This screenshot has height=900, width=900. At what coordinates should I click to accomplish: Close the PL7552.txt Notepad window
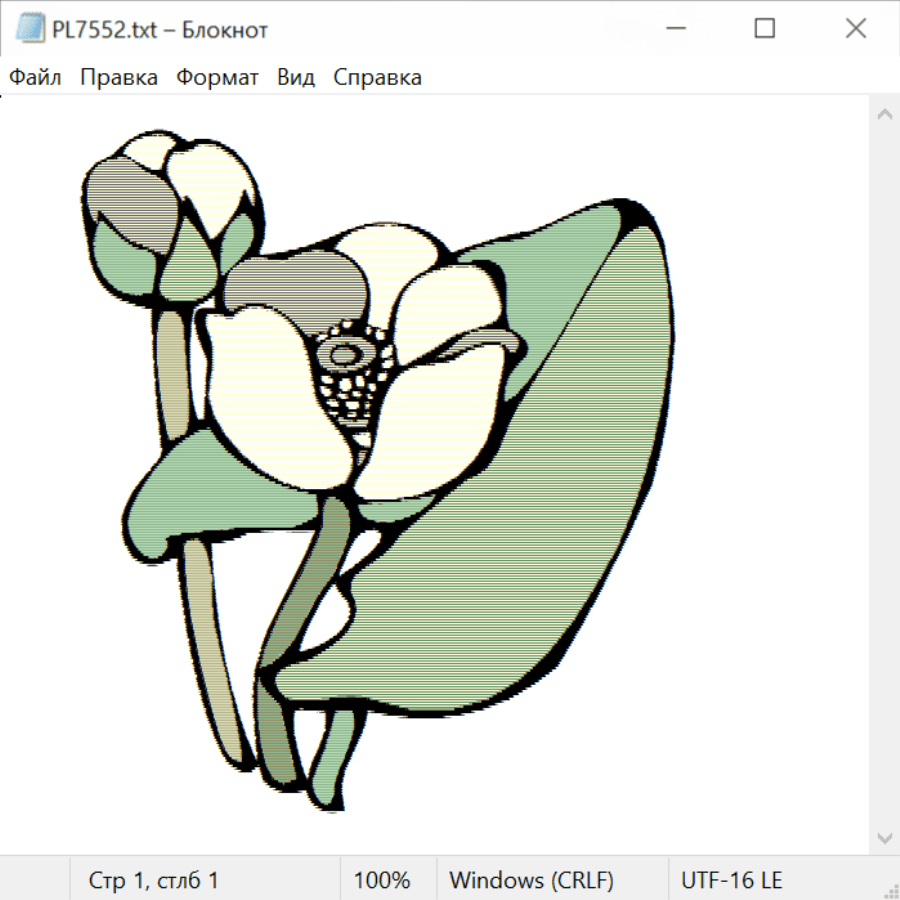coord(856,30)
